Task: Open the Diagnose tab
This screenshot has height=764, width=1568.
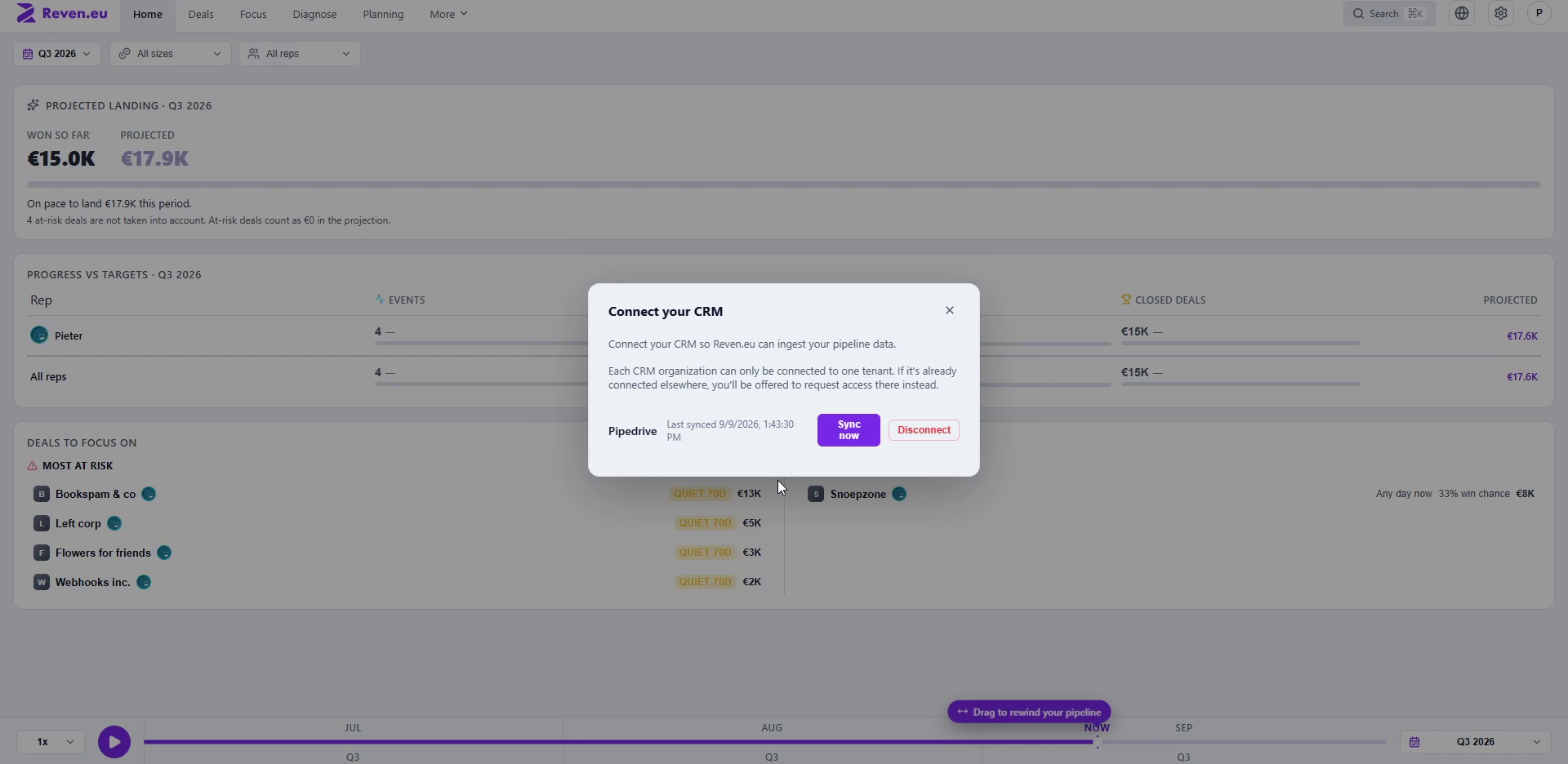Action: click(314, 14)
